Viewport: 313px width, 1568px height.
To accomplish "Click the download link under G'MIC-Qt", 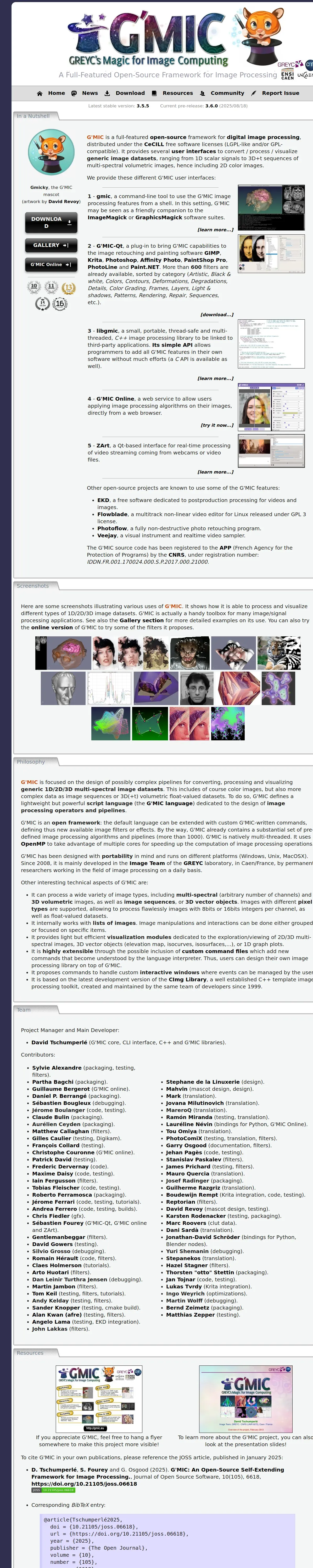I will [217, 315].
